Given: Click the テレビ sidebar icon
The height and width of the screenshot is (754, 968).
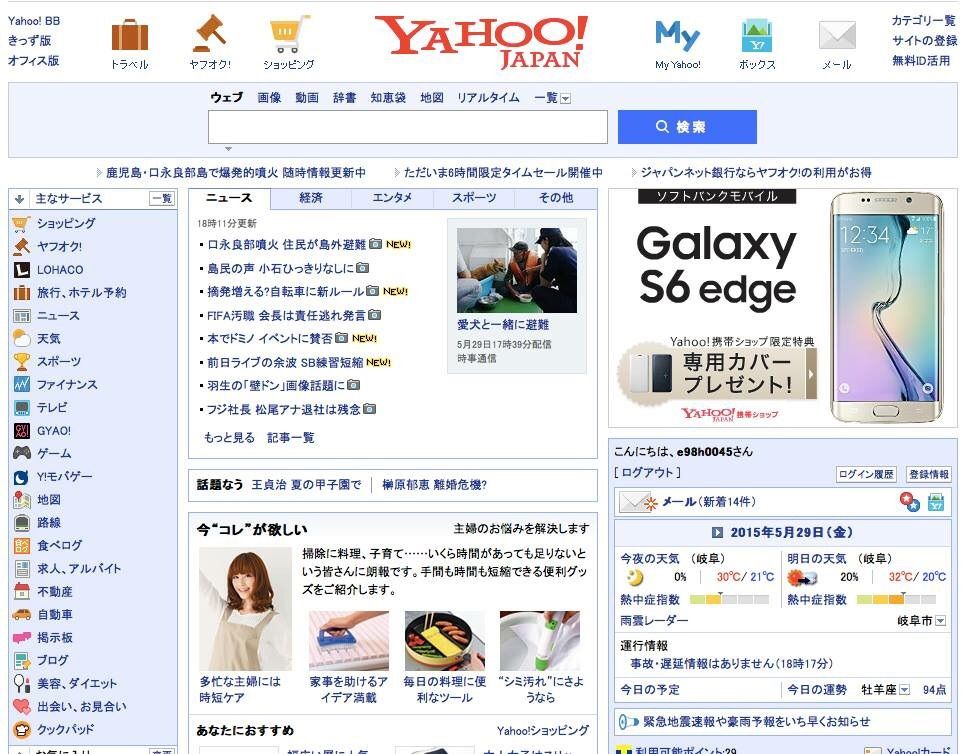Looking at the screenshot, I should tap(22, 408).
